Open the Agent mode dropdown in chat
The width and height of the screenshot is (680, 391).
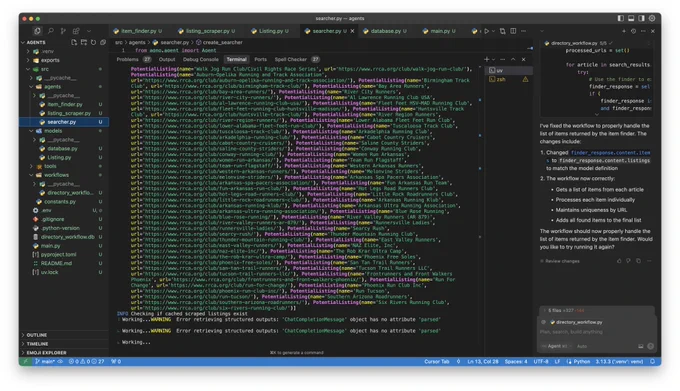[556, 346]
